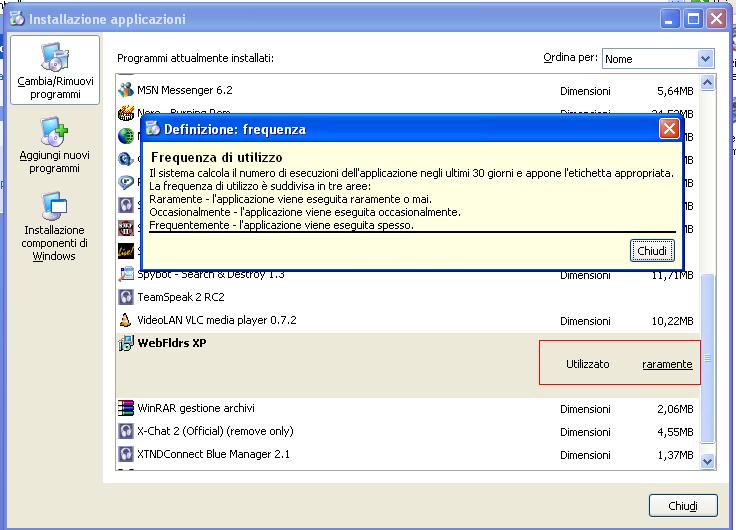Screen dimensions: 736x530
Task: Click the TeamSpeak 2 RC2 icon
Action: (126, 297)
